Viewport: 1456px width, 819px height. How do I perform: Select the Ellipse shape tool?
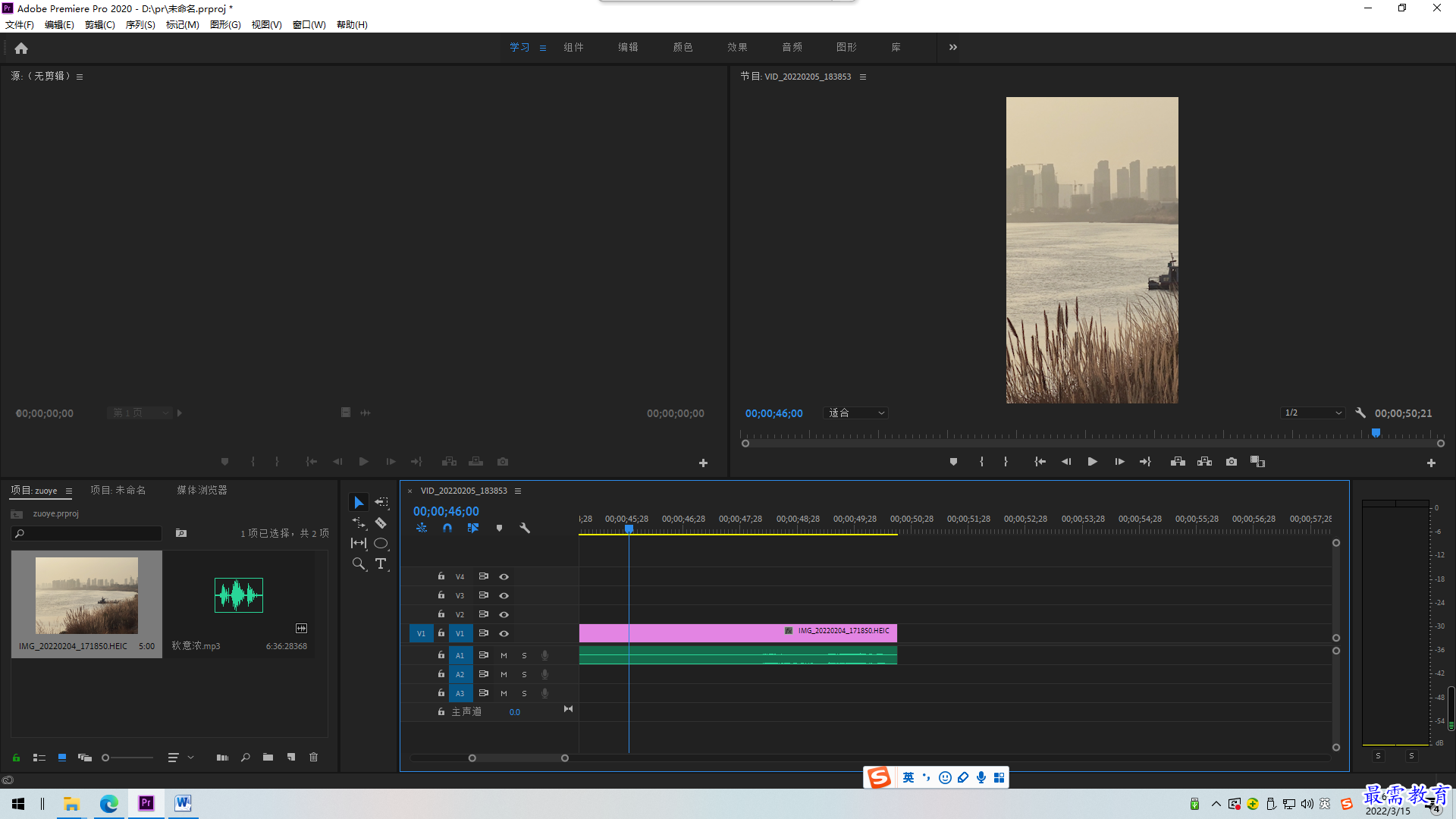(381, 543)
